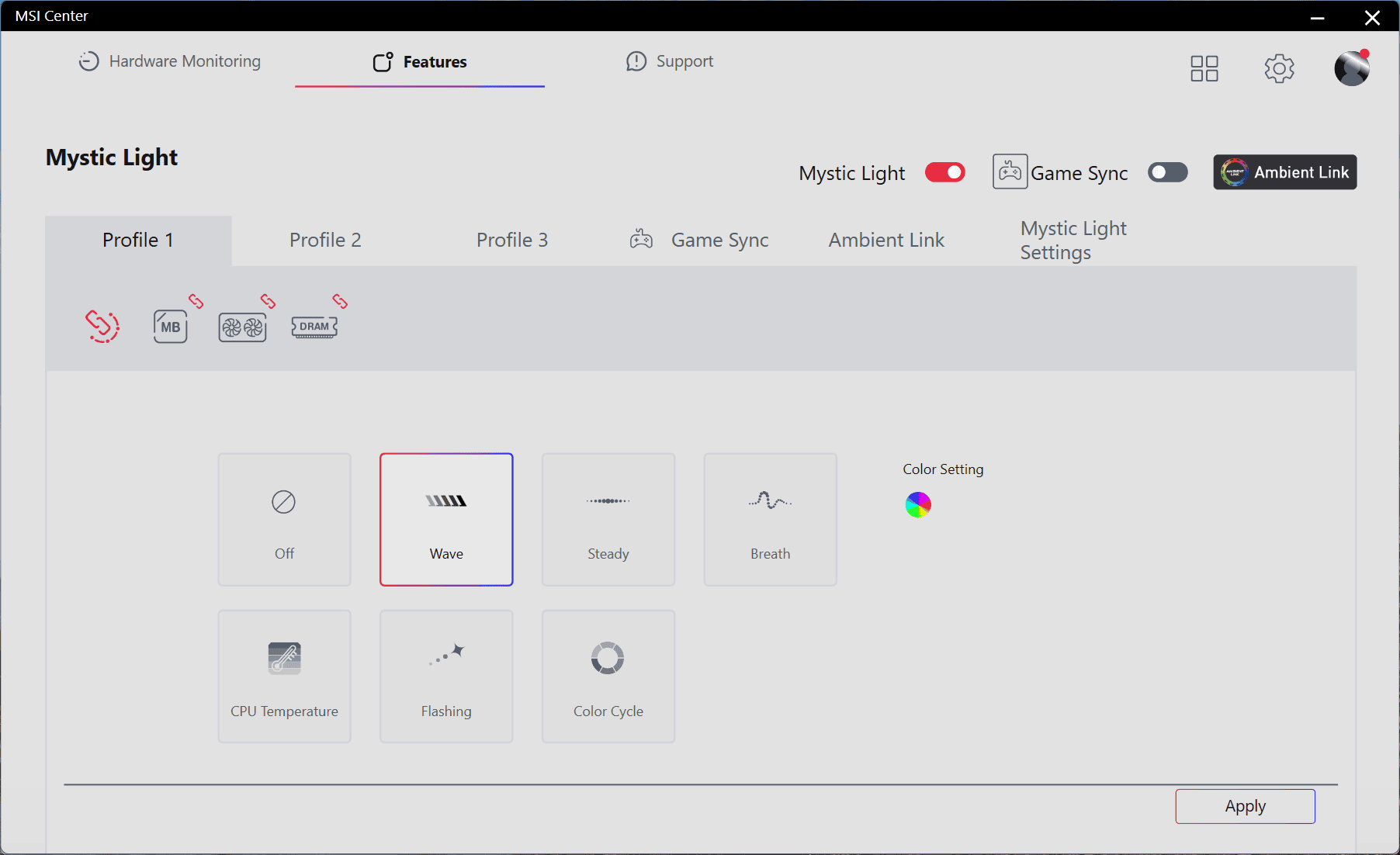Switch to Profile 2 tab
This screenshot has height=855, width=1400.
(325, 241)
